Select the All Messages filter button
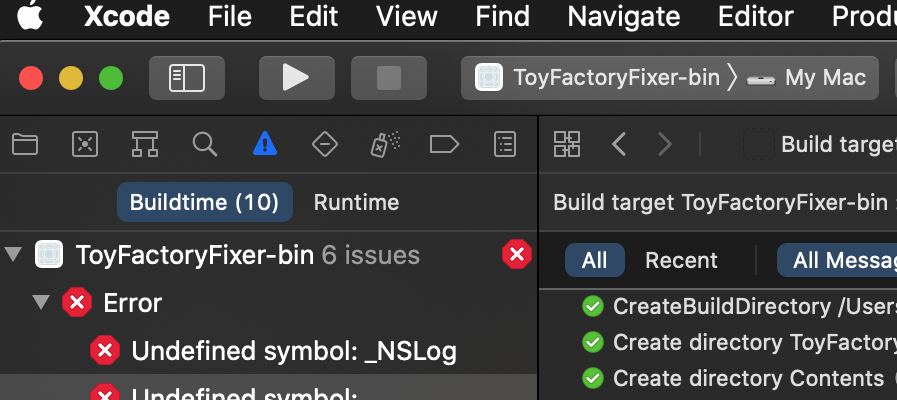This screenshot has height=400, width=897. (x=837, y=260)
